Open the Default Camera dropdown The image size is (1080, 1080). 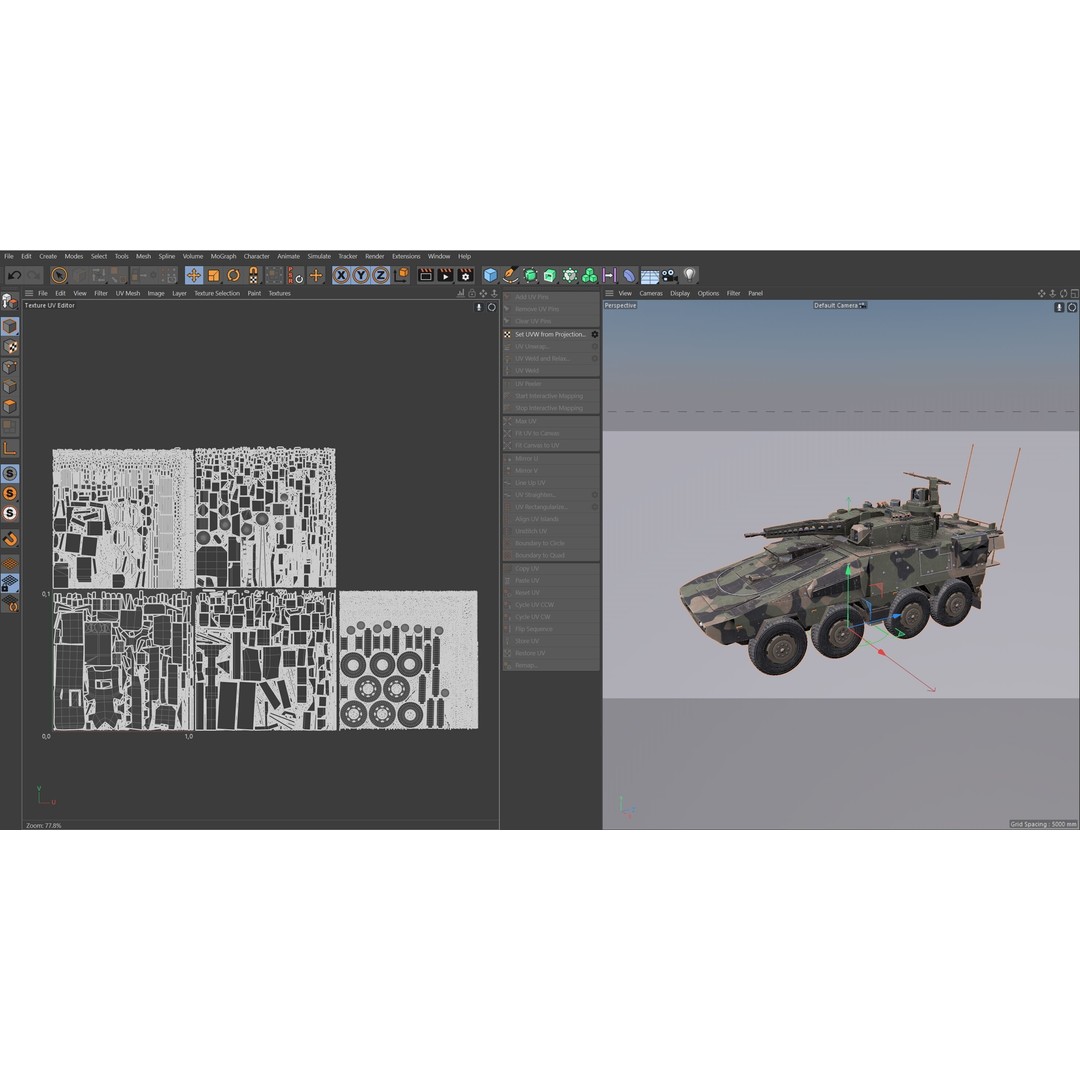pos(838,305)
